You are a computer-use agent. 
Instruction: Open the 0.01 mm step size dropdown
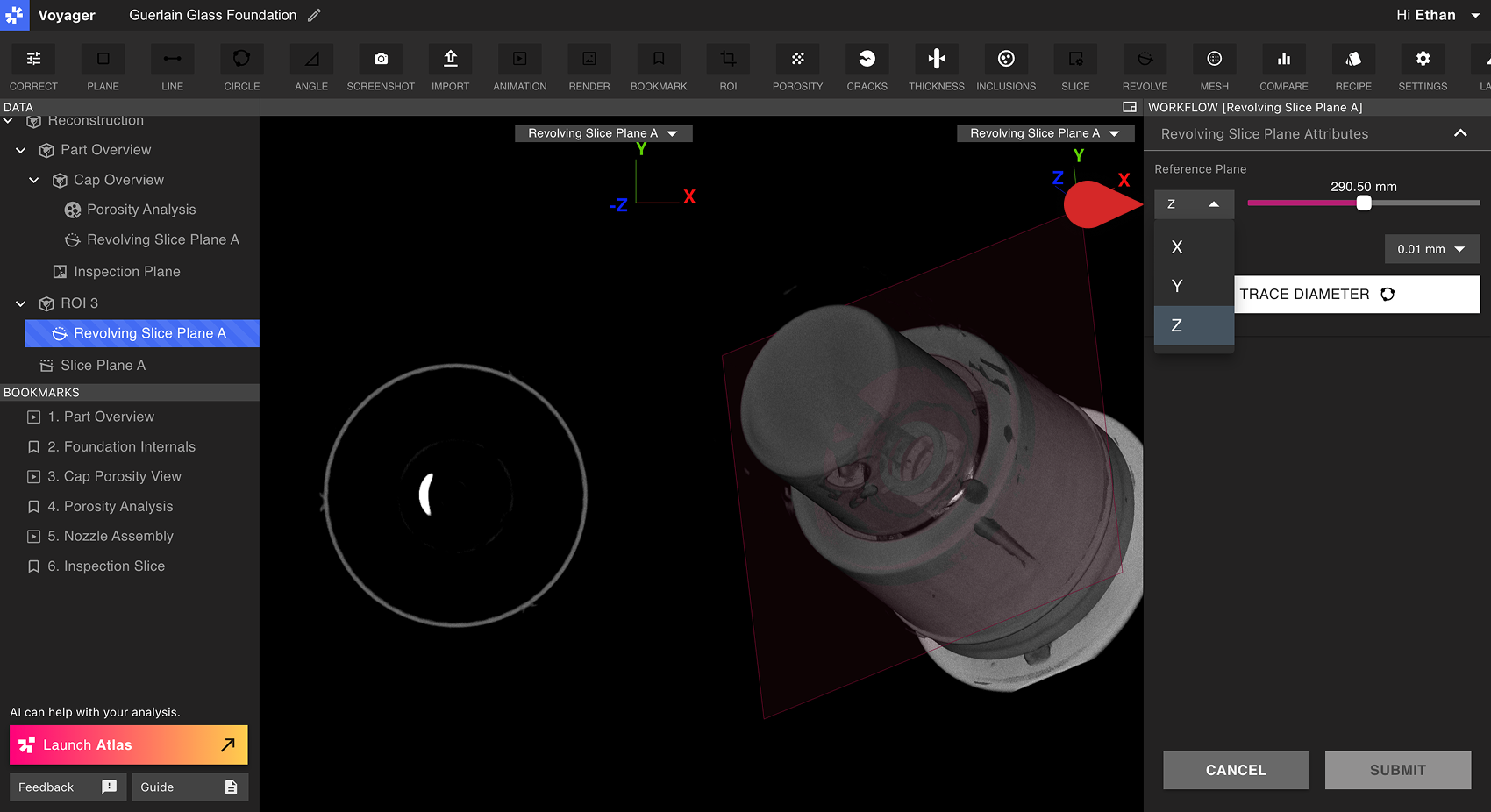[x=1431, y=249]
